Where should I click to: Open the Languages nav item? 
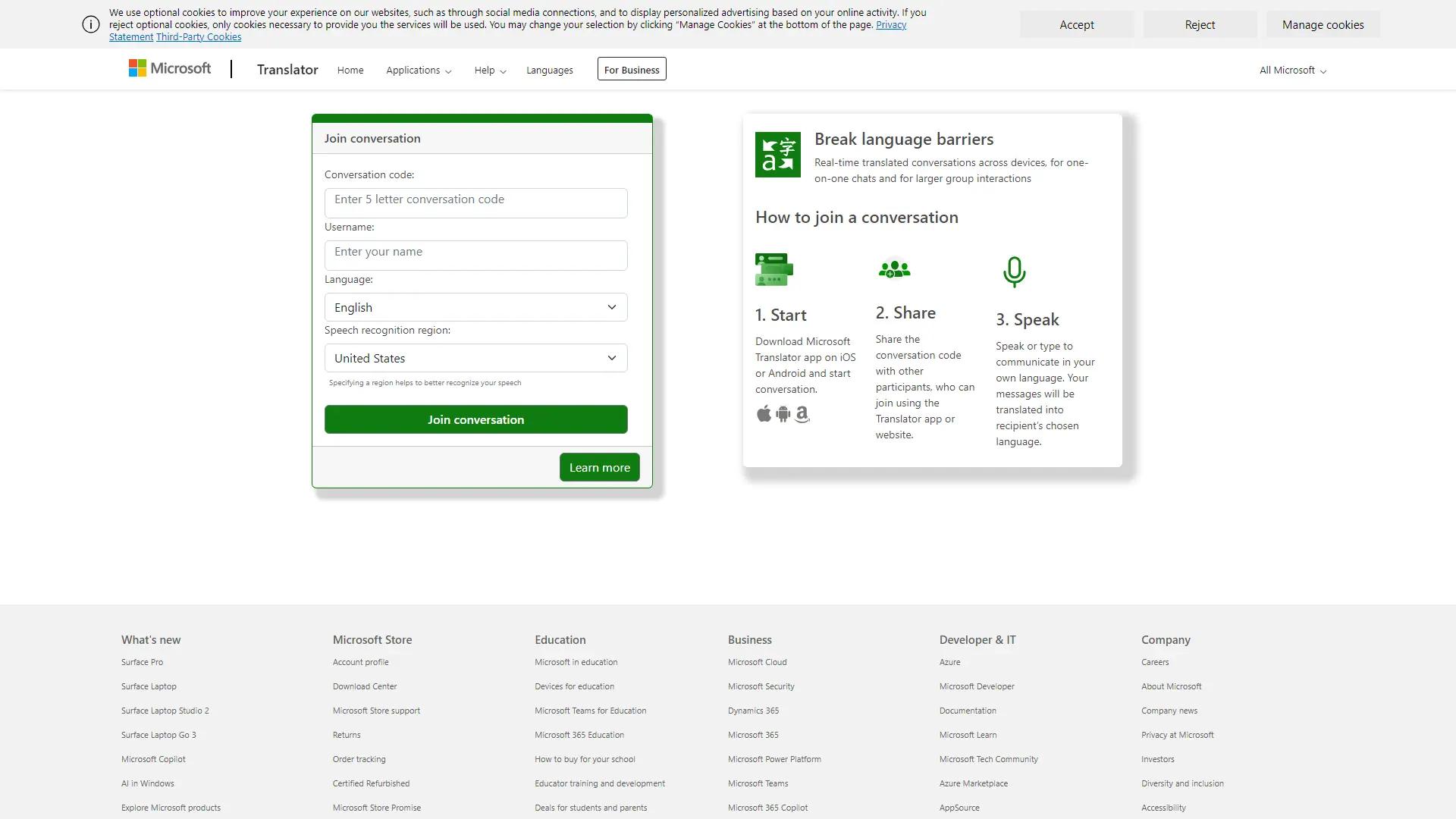(550, 70)
